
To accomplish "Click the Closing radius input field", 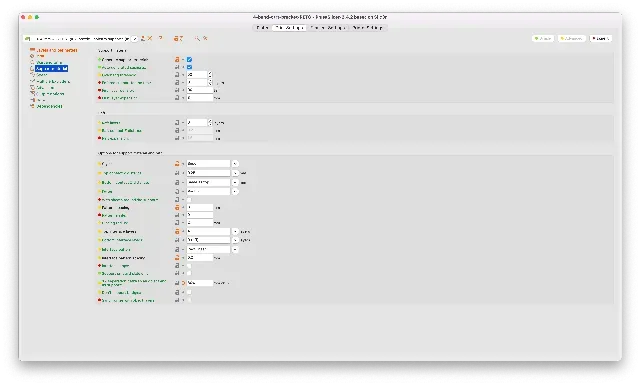I will pos(200,223).
